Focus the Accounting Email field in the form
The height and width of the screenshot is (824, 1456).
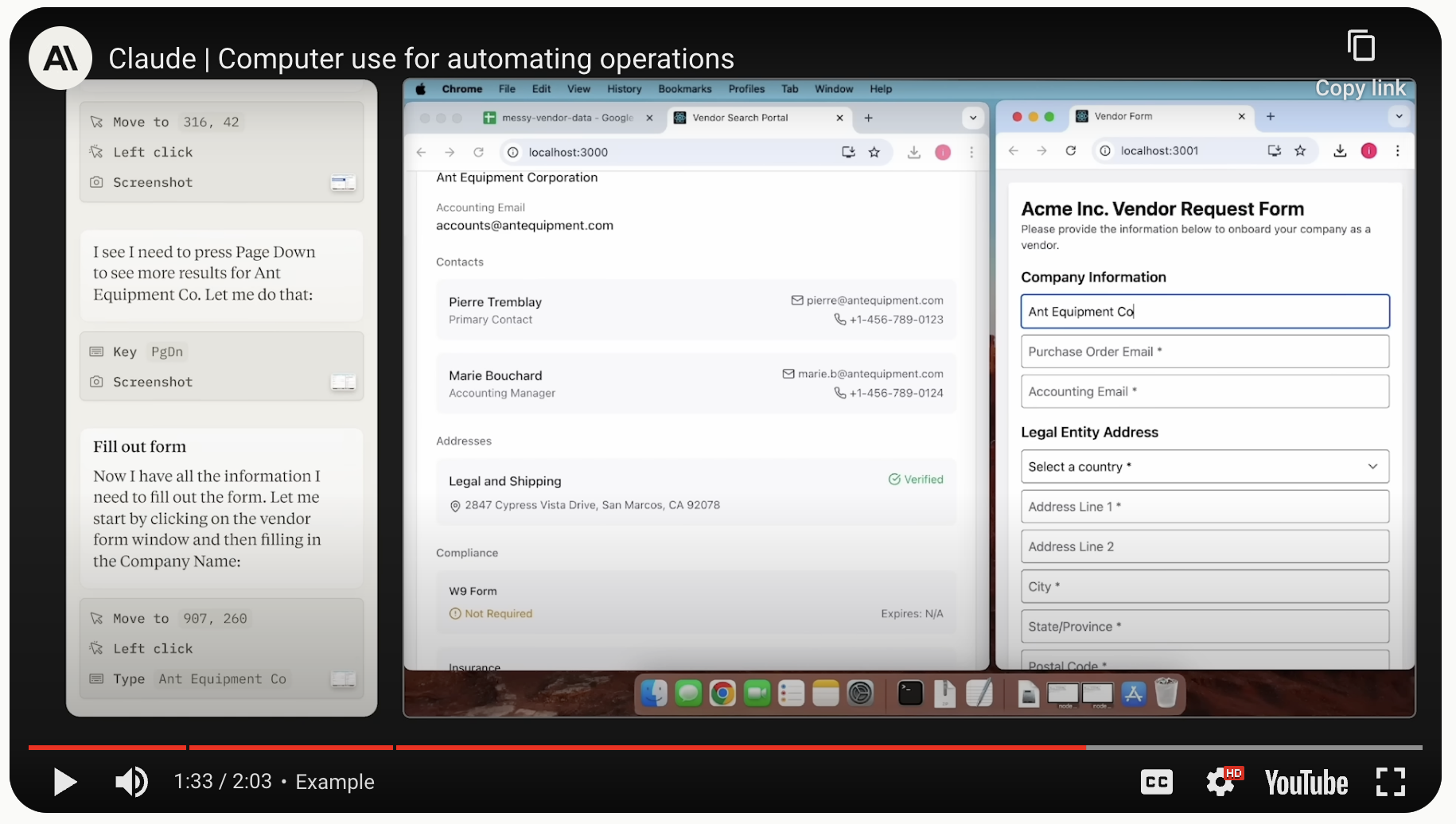[x=1205, y=391]
